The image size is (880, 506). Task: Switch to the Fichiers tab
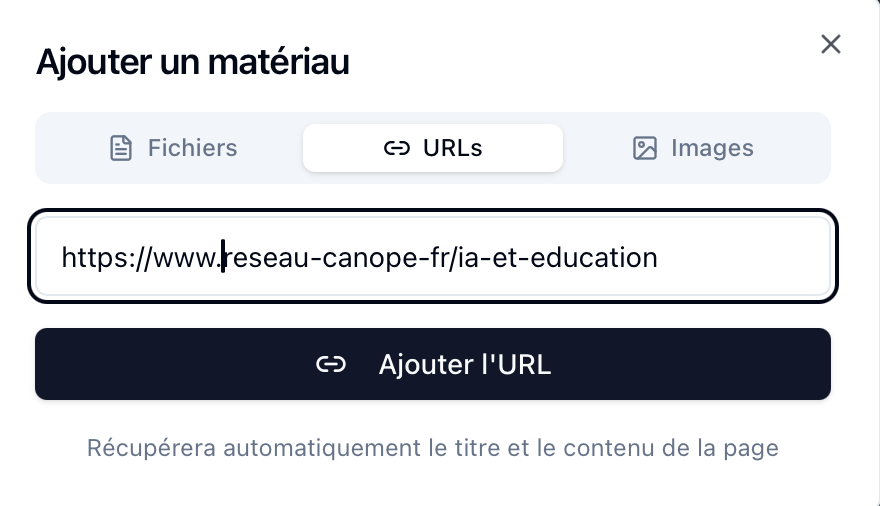coord(172,148)
